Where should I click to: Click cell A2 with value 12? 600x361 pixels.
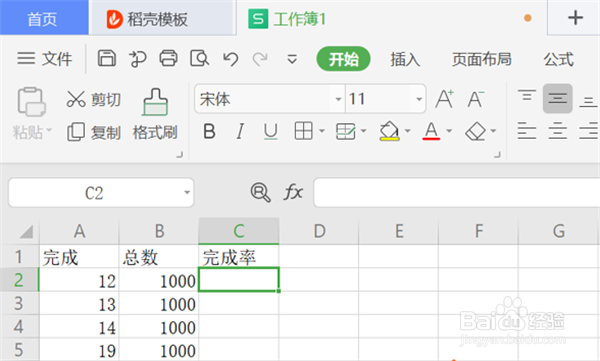coord(79,280)
